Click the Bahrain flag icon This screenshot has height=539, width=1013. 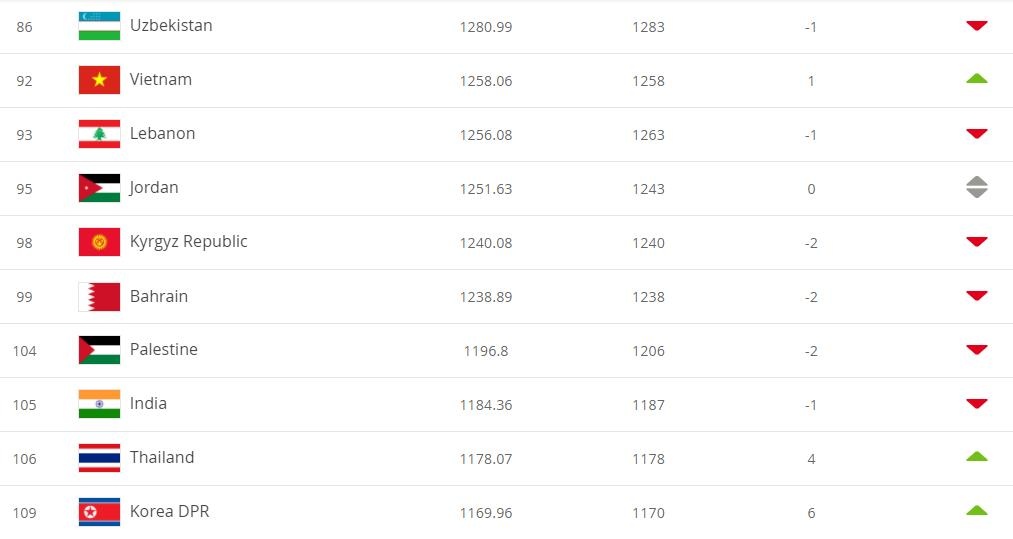coord(99,296)
